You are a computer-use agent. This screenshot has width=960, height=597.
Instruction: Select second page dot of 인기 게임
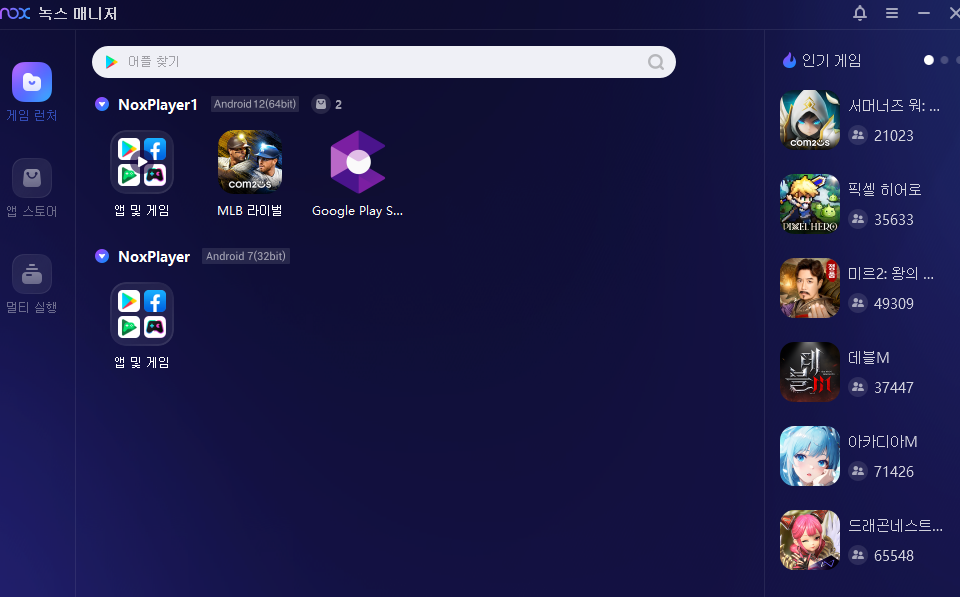(x=944, y=60)
